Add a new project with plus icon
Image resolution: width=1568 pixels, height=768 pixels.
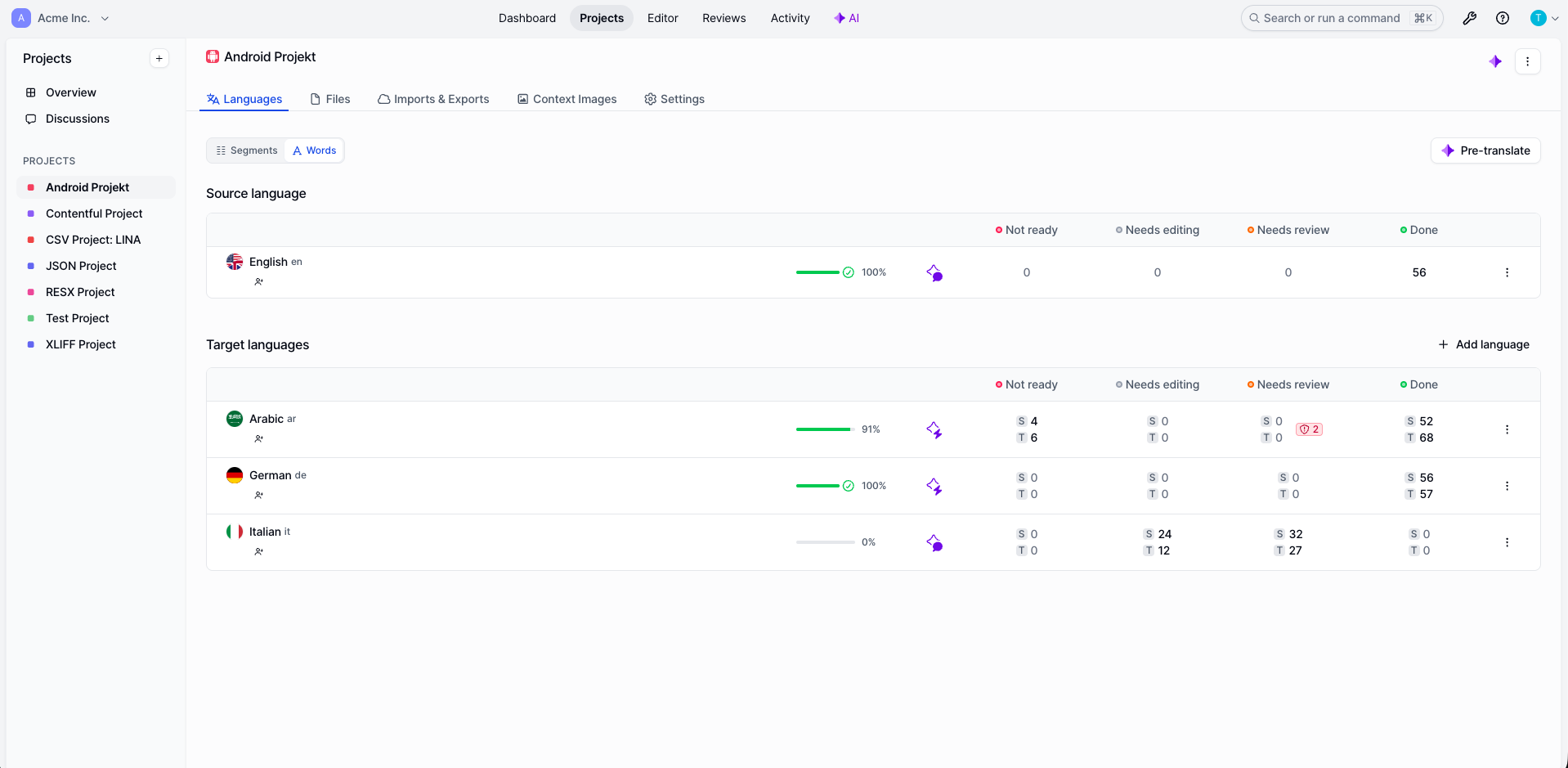click(159, 58)
